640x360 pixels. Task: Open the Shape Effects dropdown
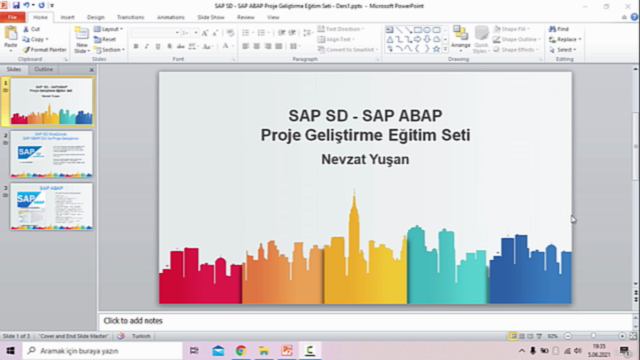point(516,50)
